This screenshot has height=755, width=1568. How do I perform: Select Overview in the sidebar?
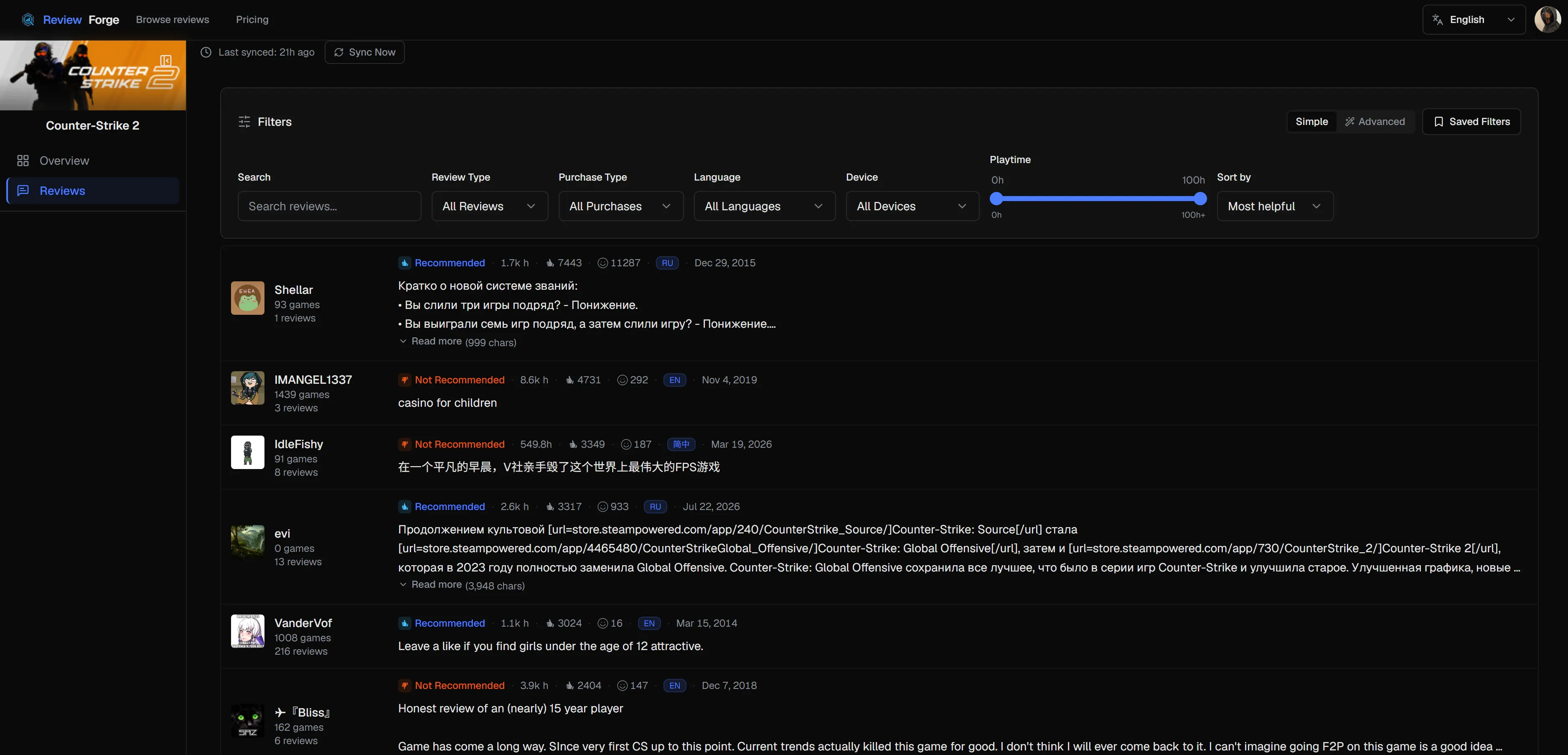[x=92, y=161]
